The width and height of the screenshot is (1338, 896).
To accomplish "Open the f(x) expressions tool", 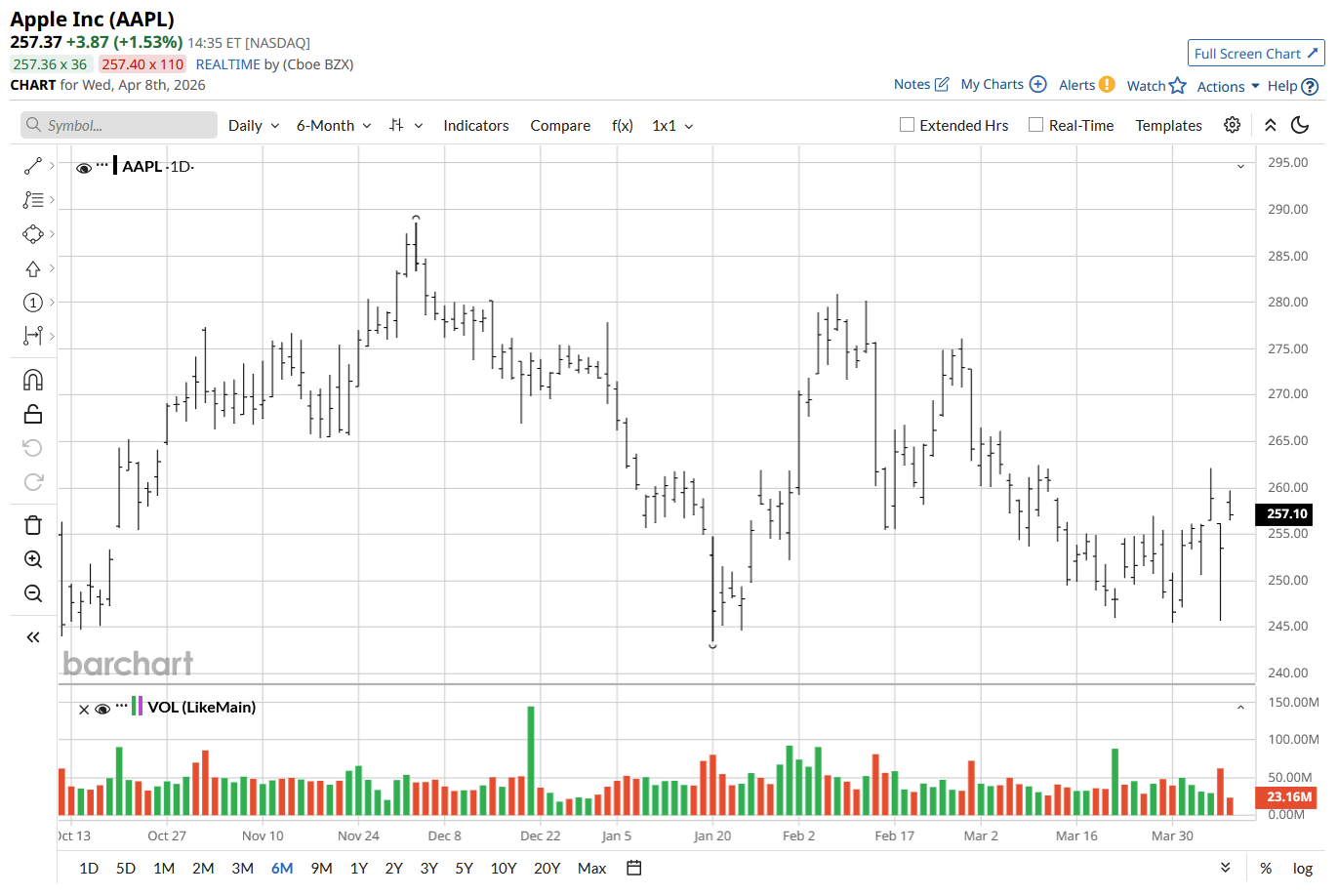I will (x=623, y=125).
